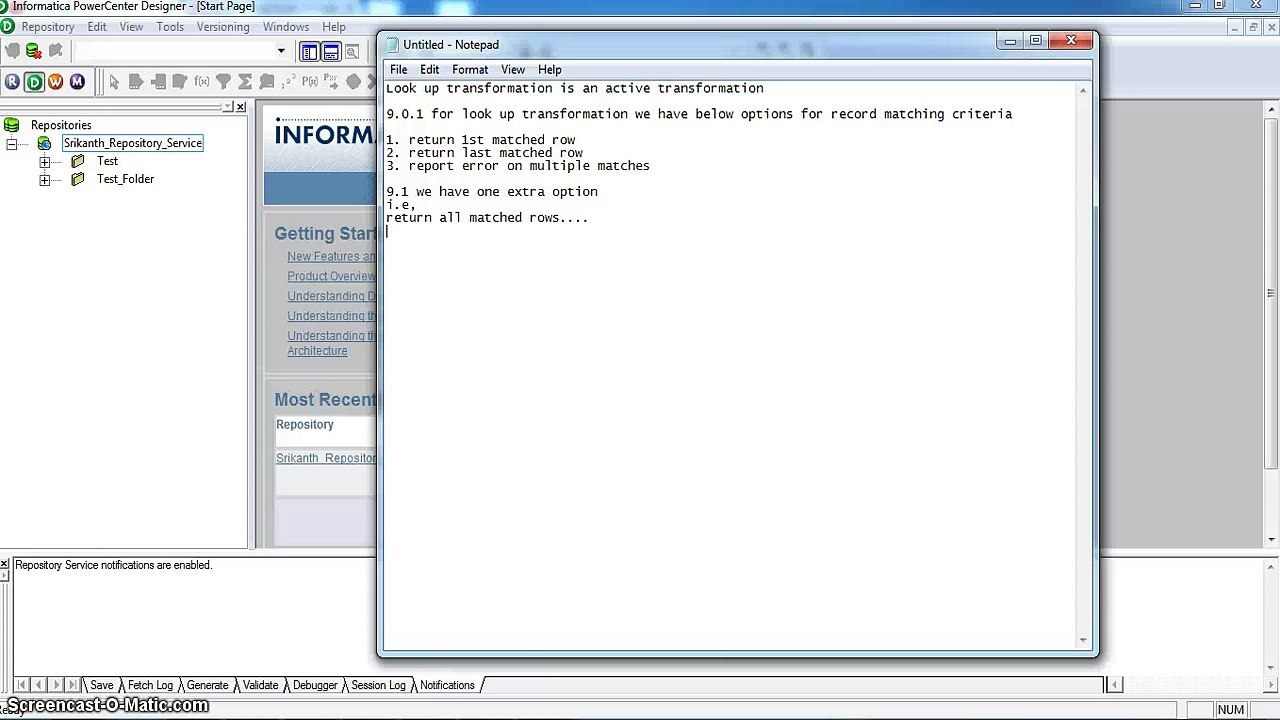Screen dimensions: 1280x720
Task: Click the Repositories root database icon
Action: [12, 125]
